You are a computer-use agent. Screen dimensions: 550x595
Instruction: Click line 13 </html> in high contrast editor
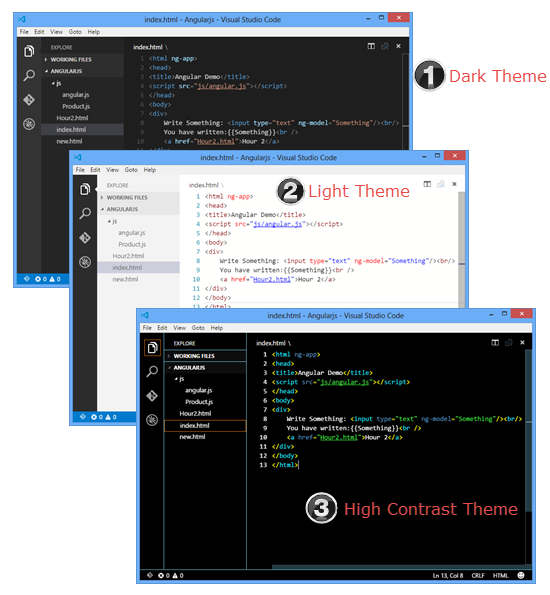click(x=285, y=465)
